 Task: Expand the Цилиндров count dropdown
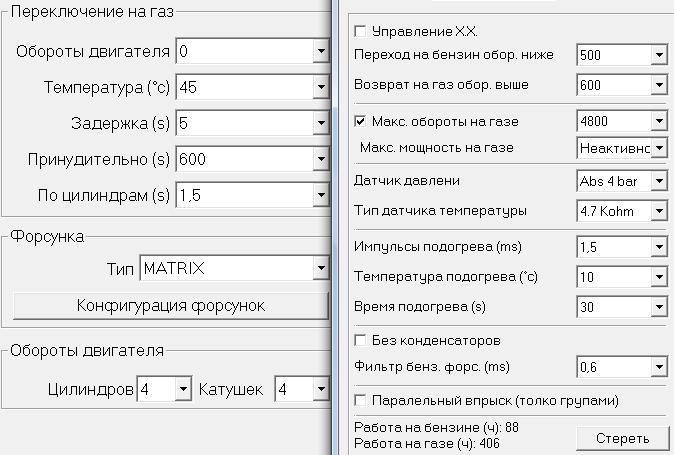pos(182,389)
